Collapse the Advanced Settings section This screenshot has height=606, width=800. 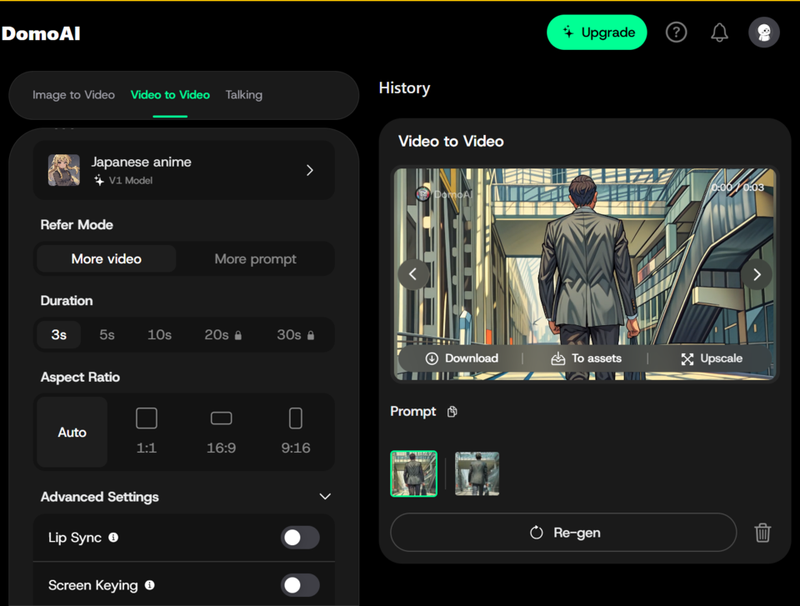(x=324, y=497)
